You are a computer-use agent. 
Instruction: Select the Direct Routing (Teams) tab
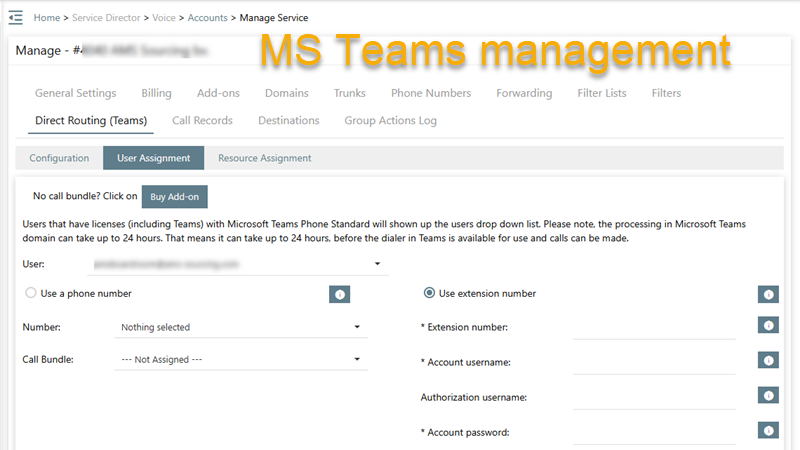[91, 120]
